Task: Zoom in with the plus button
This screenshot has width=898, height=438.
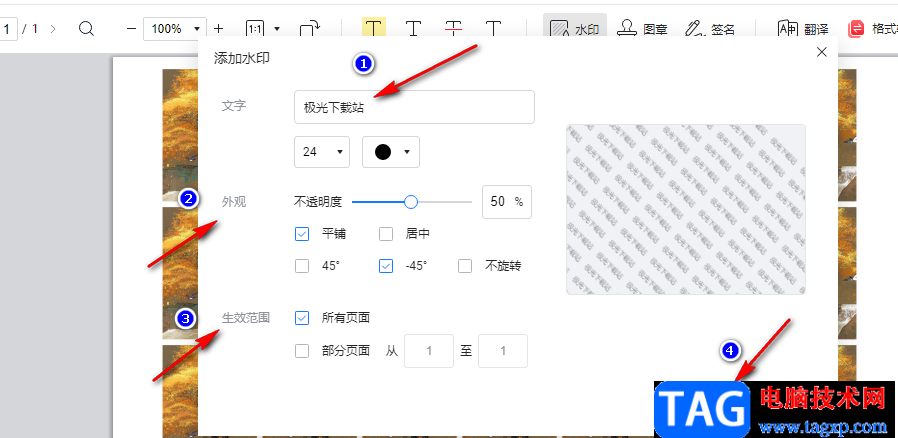Action: coord(218,29)
